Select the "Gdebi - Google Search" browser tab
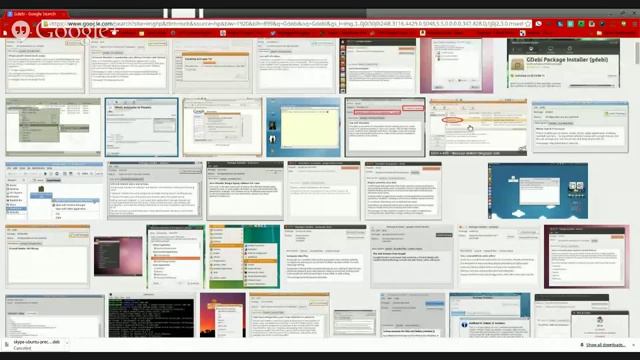Image resolution: width=640 pixels, height=360 pixels. [35, 14]
